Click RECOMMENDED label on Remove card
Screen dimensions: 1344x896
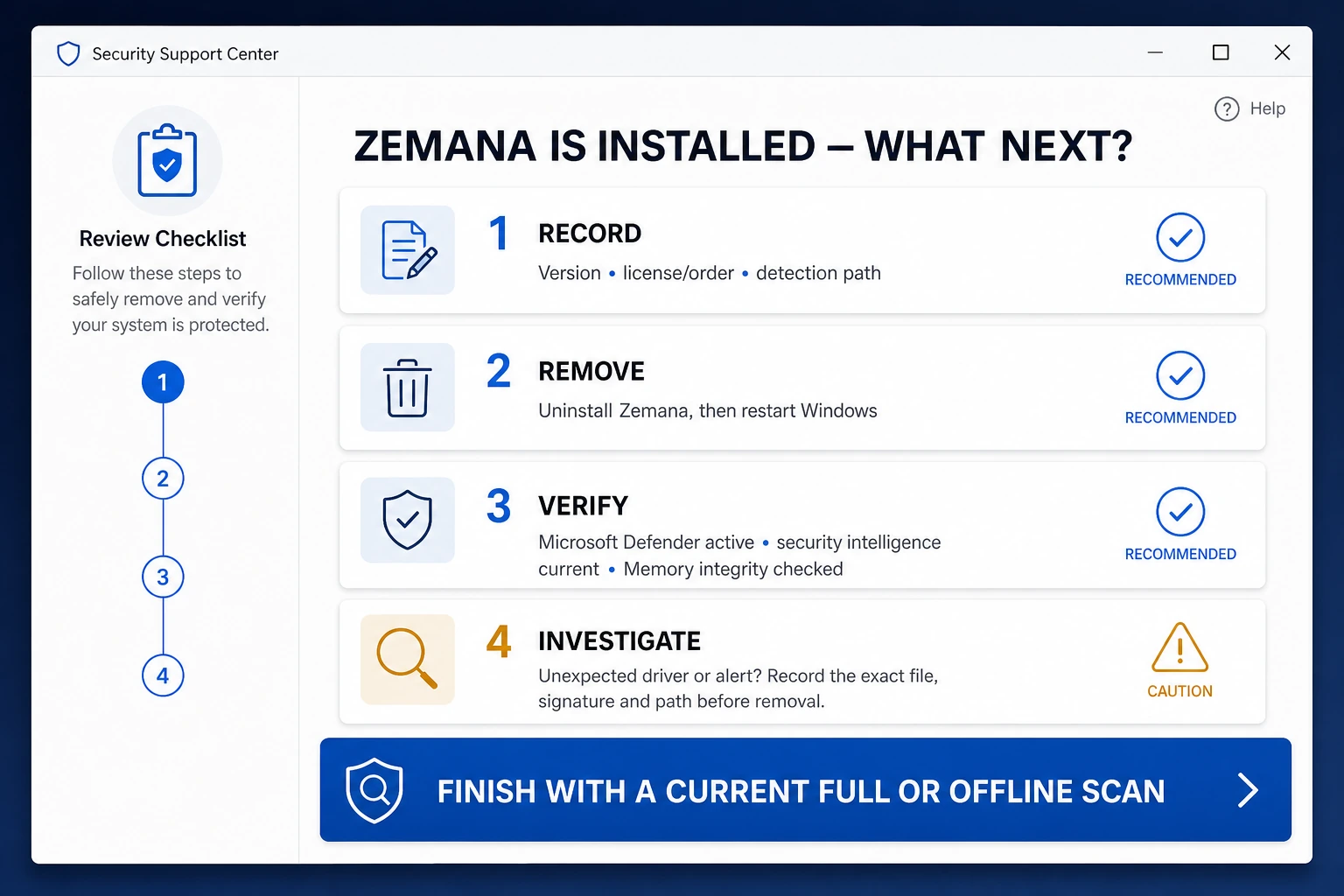[1180, 418]
